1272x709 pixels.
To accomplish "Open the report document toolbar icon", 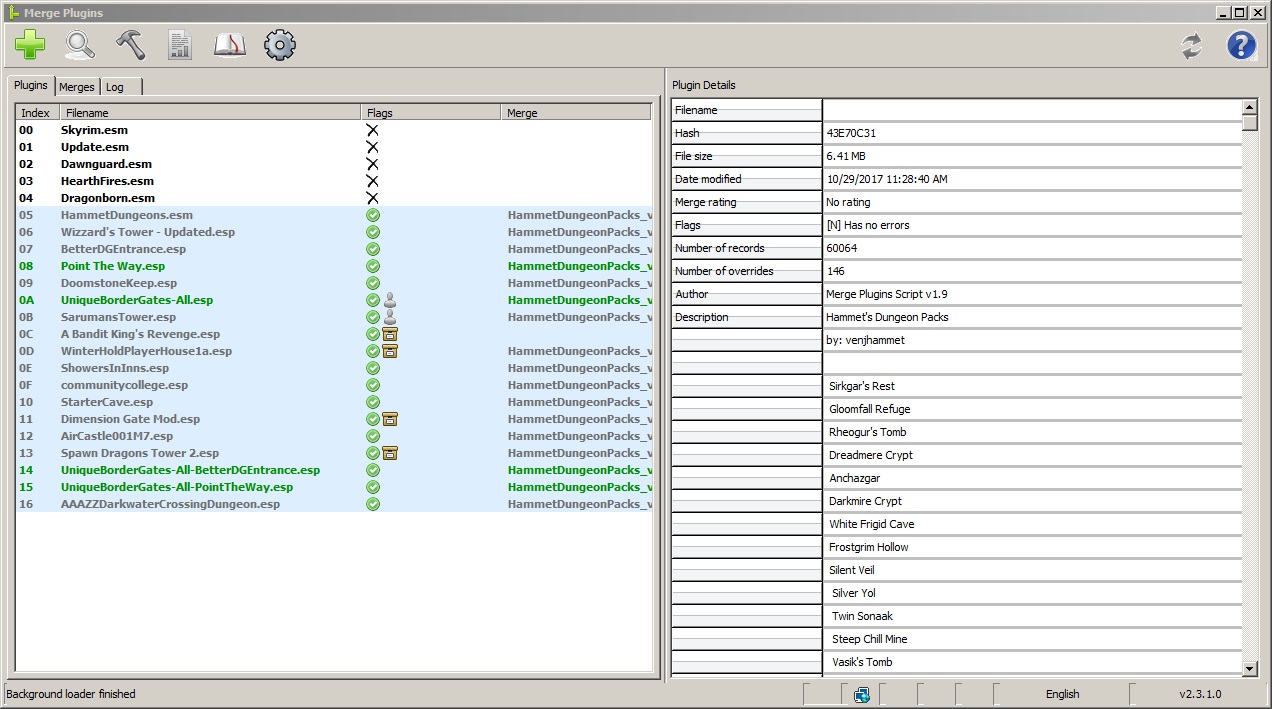I will pyautogui.click(x=180, y=45).
